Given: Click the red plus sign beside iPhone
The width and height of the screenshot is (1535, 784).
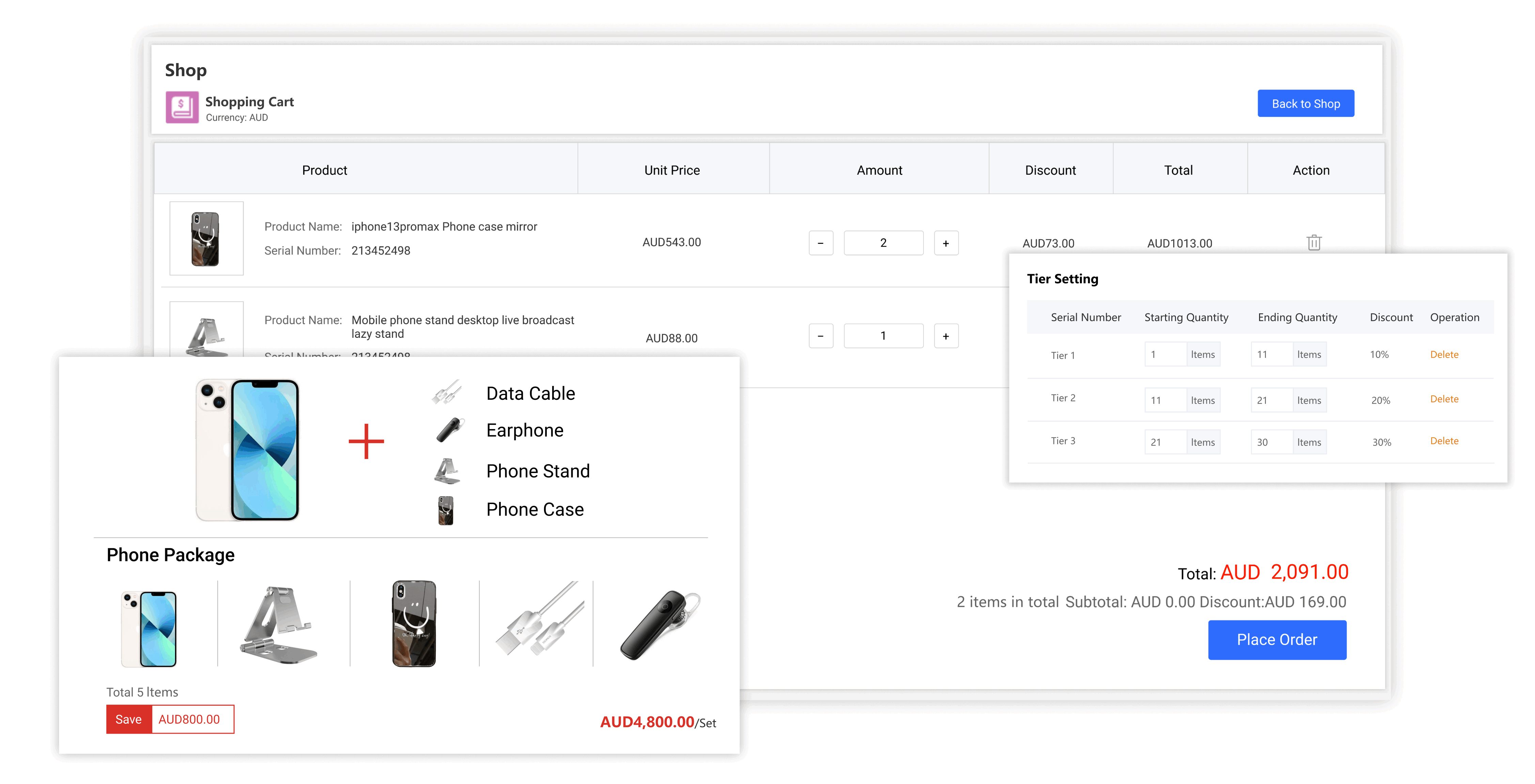Looking at the screenshot, I should pyautogui.click(x=366, y=441).
